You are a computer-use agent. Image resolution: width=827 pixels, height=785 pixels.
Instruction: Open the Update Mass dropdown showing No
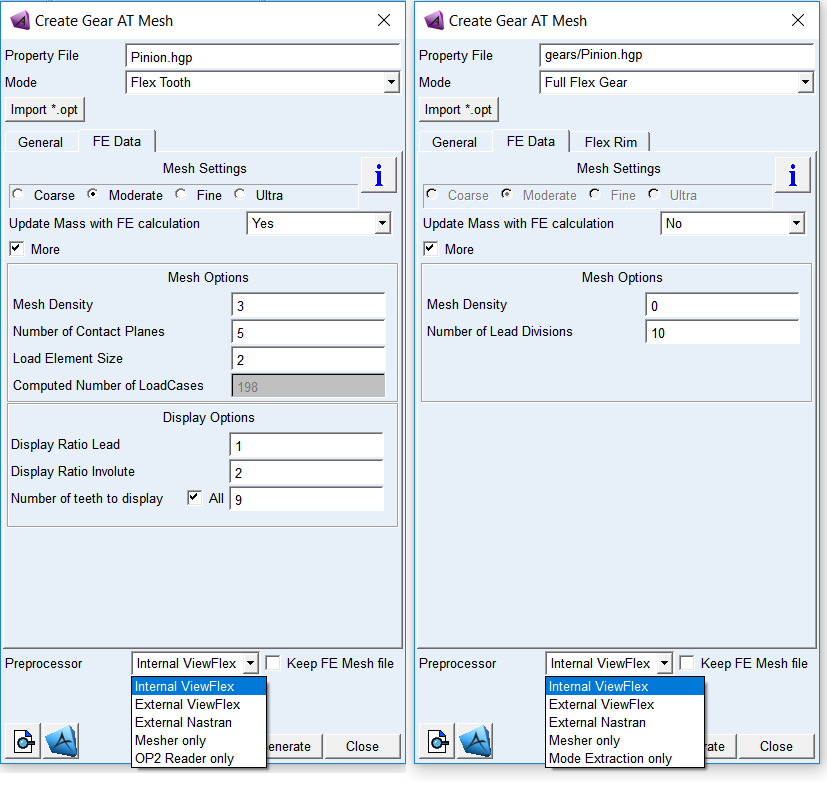pos(733,223)
